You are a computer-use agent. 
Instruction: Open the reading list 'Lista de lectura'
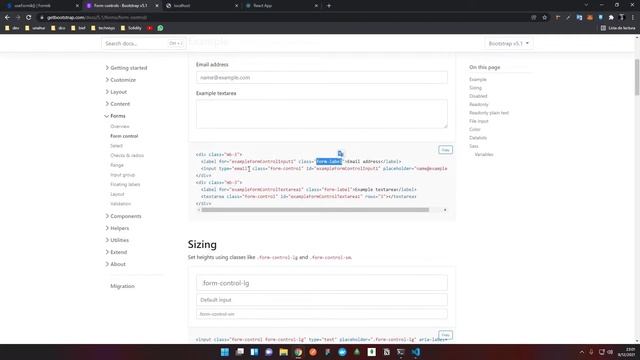coord(618,28)
